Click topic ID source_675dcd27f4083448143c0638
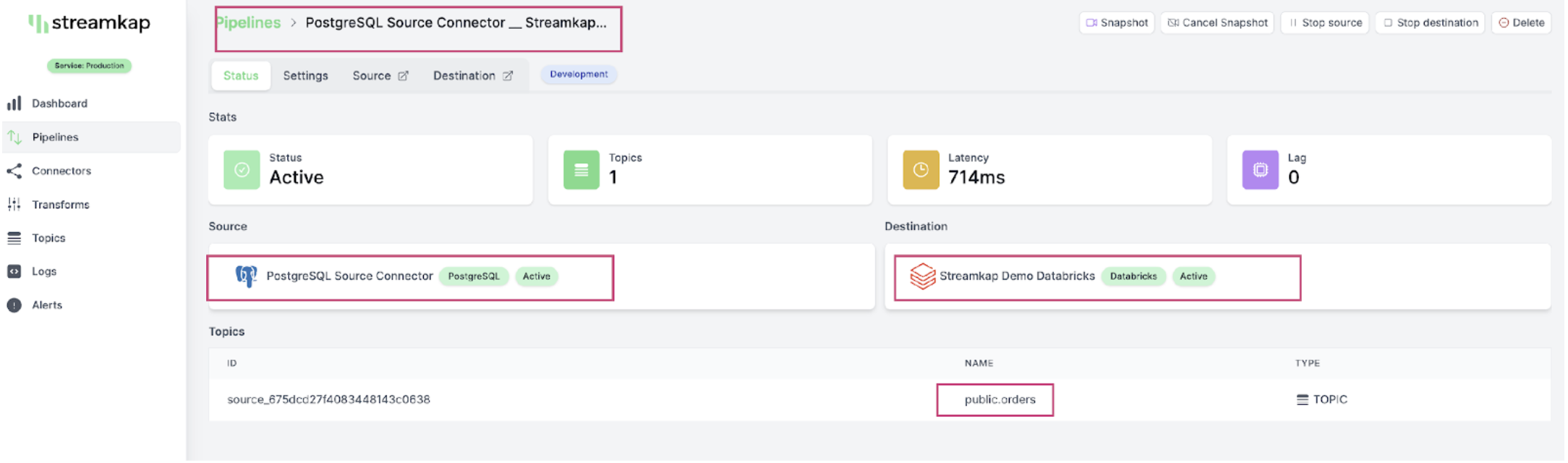The height and width of the screenshot is (463, 1568). (x=328, y=399)
